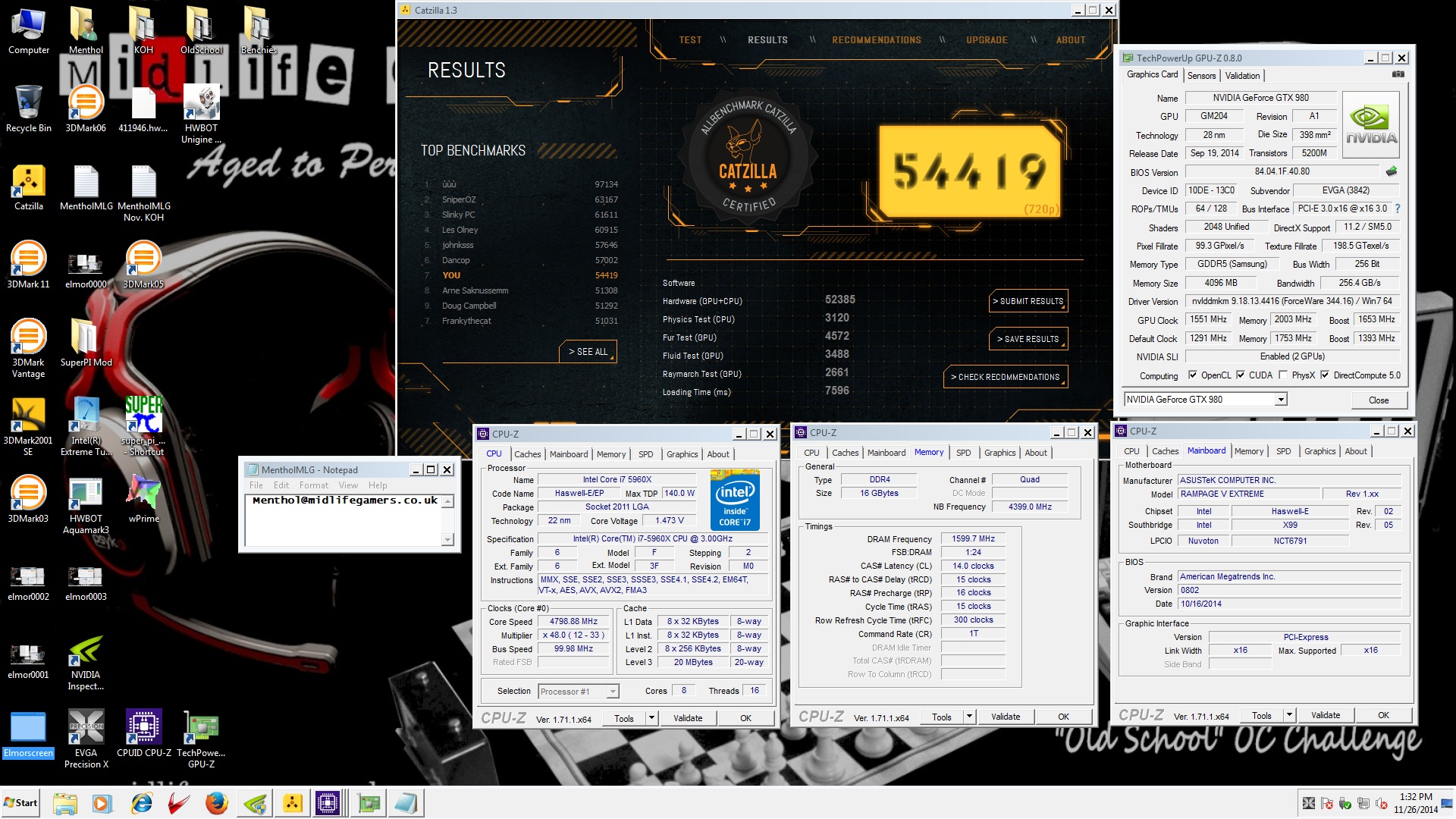Screen dimensions: 1456x819
Task: Open the Graphics tab in the CPU-Z Mainboard window
Action: pyautogui.click(x=1319, y=451)
